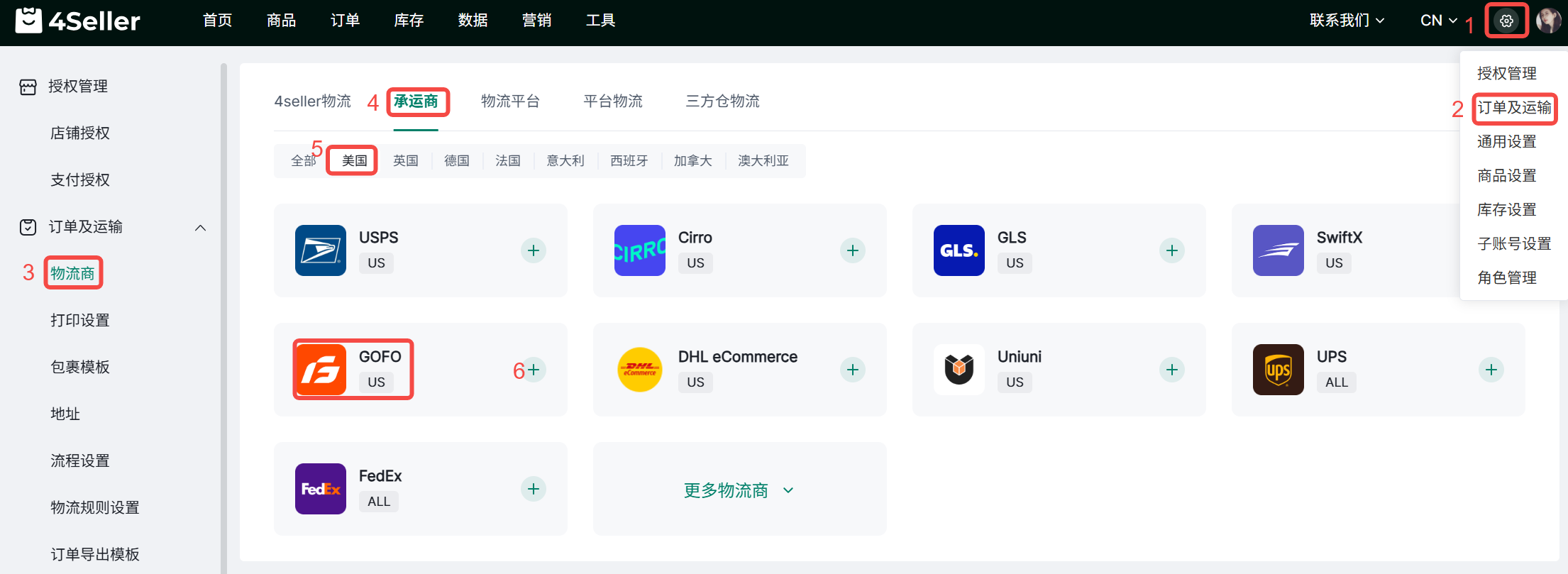Click the plus icon for FedEx
1568x574 pixels.
pyautogui.click(x=534, y=489)
